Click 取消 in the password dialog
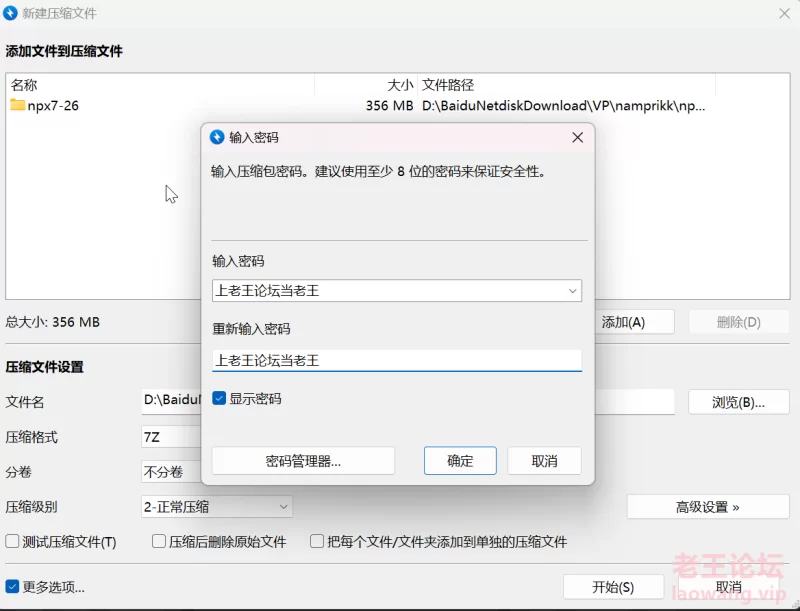This screenshot has width=800, height=611. (x=544, y=461)
